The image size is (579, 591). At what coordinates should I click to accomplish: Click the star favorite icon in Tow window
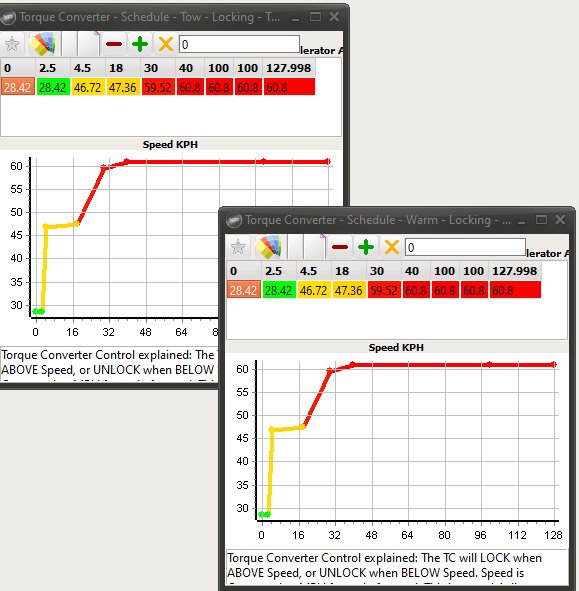(x=12, y=44)
